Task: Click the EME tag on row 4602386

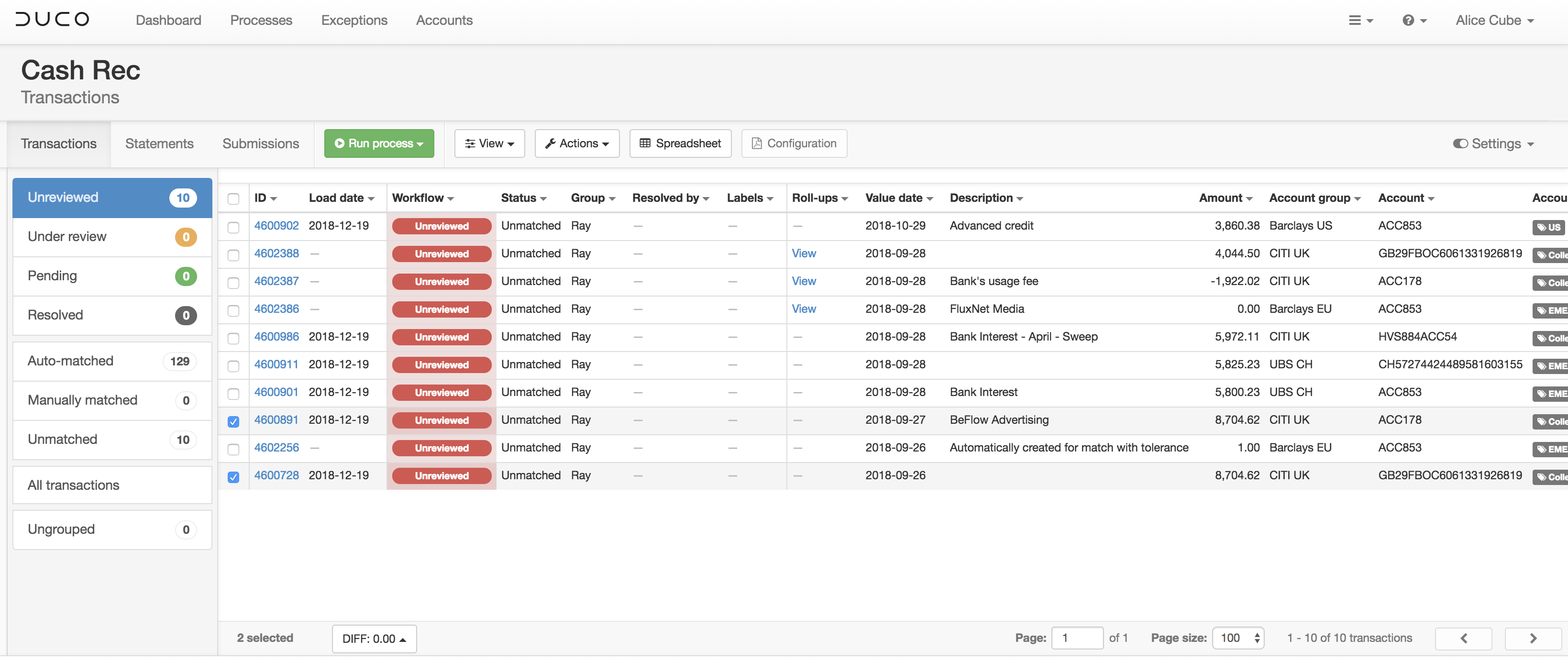Action: pyautogui.click(x=1550, y=310)
